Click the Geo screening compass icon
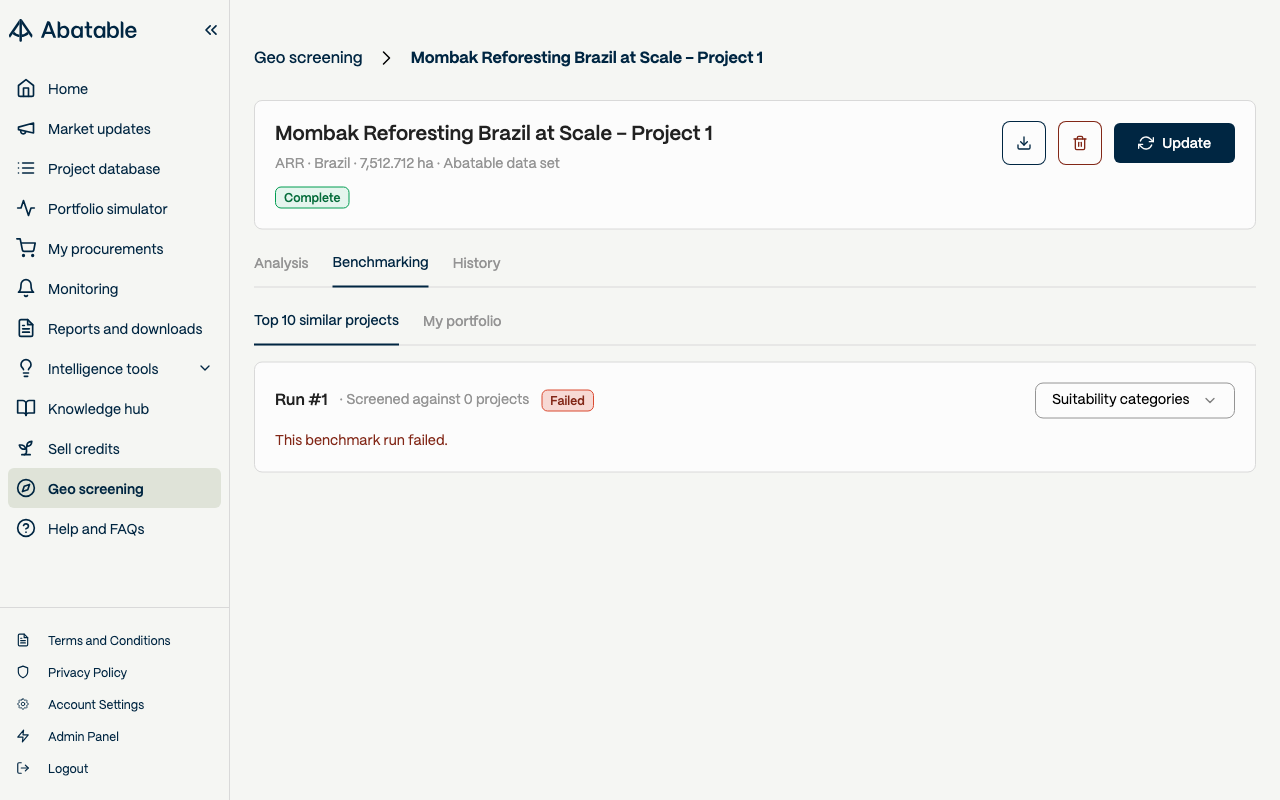The width and height of the screenshot is (1280, 800). point(27,489)
